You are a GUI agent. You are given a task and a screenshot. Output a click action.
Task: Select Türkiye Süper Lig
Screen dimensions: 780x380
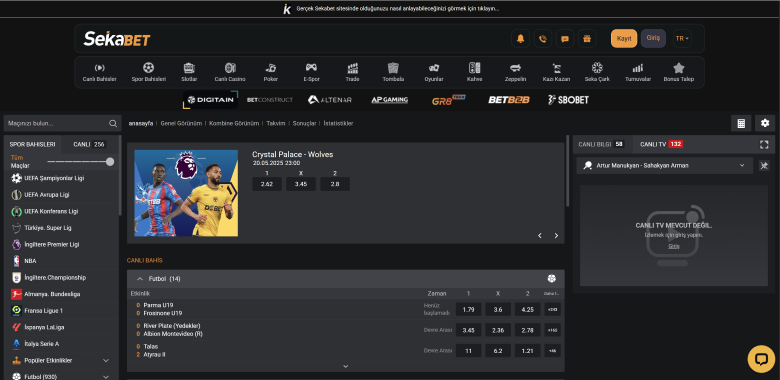[61, 228]
